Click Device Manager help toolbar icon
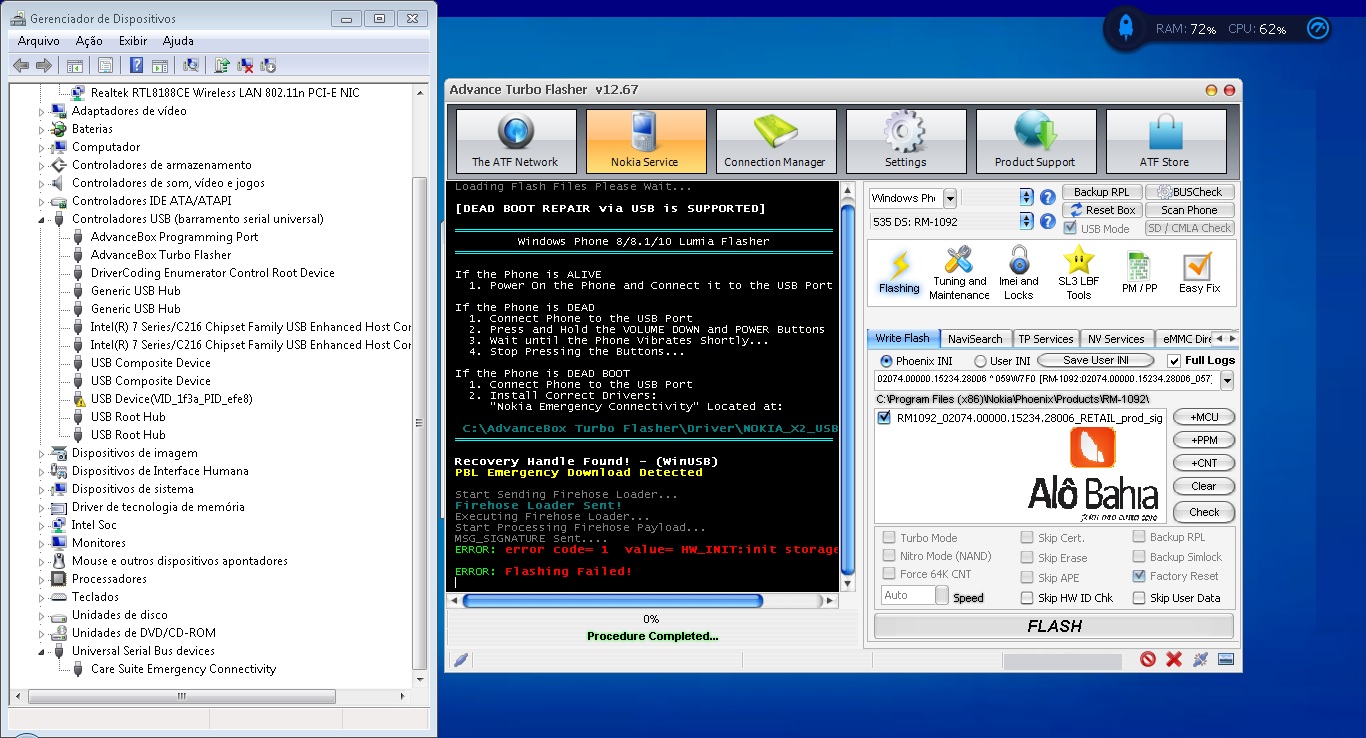The height and width of the screenshot is (738, 1366). tap(137, 66)
